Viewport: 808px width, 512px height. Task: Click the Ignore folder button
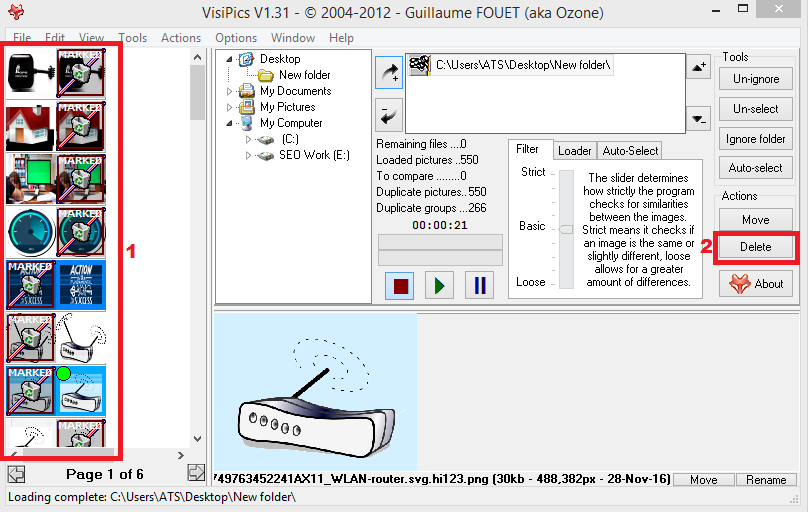755,139
